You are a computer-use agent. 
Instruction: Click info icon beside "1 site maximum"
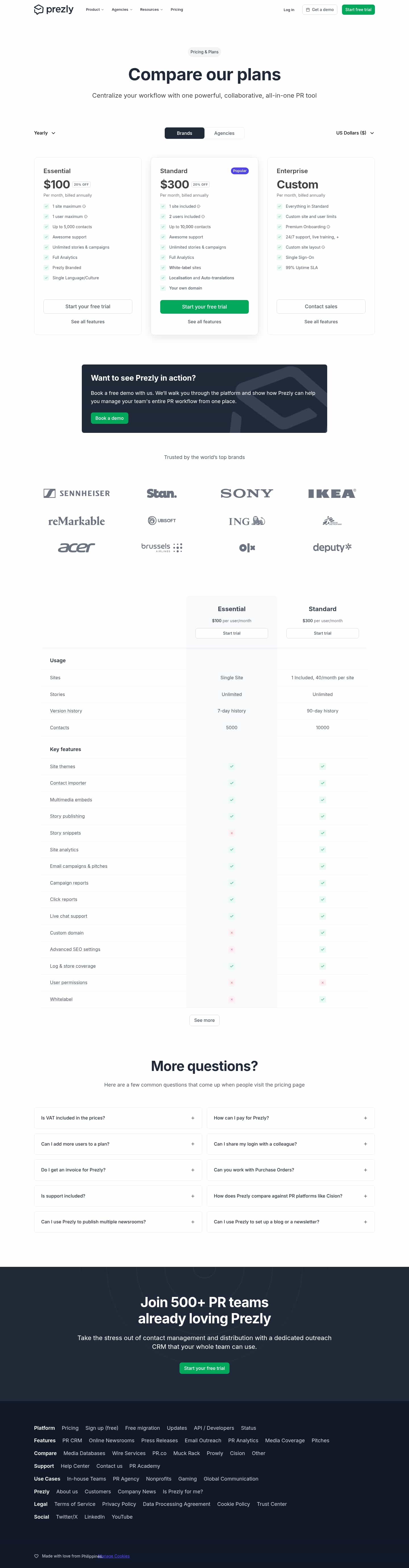coord(84,206)
